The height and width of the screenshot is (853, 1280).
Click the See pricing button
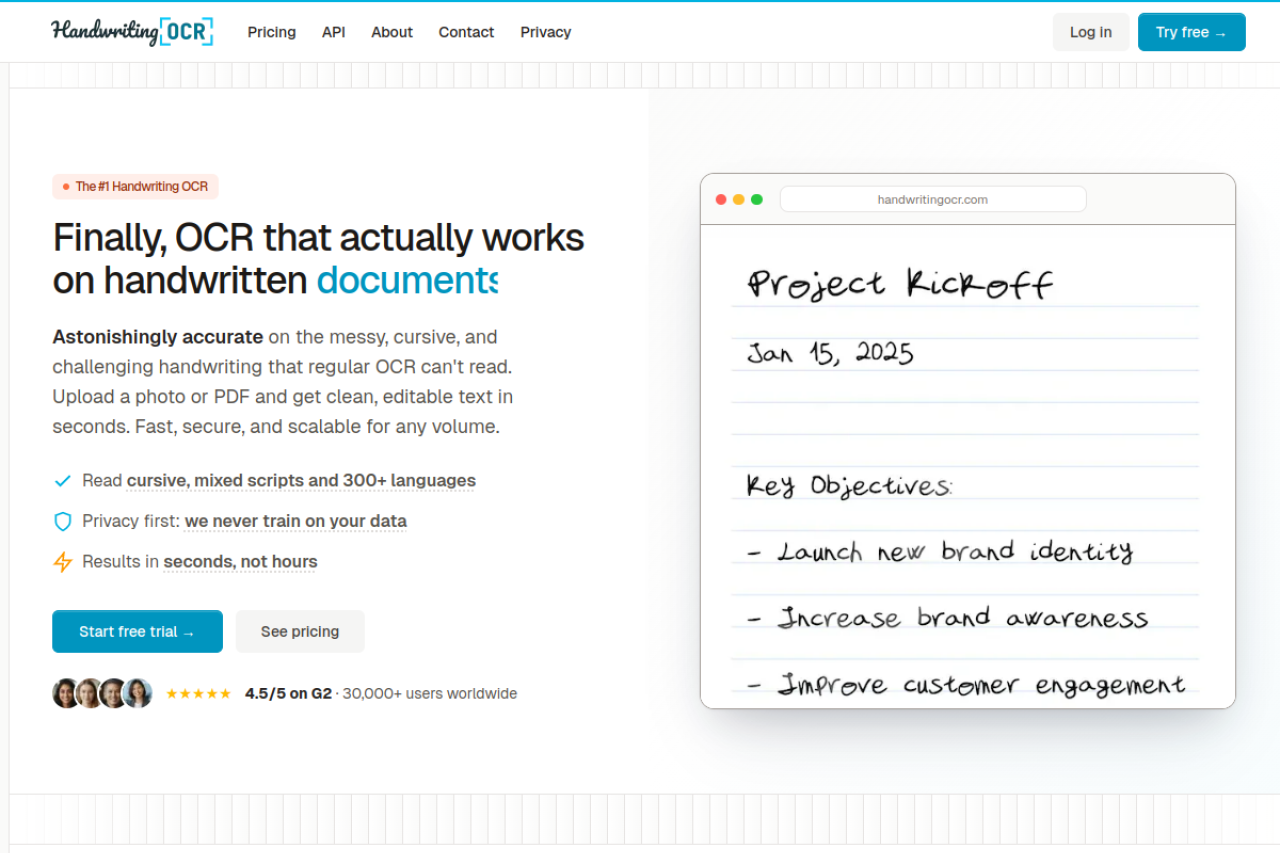(300, 631)
